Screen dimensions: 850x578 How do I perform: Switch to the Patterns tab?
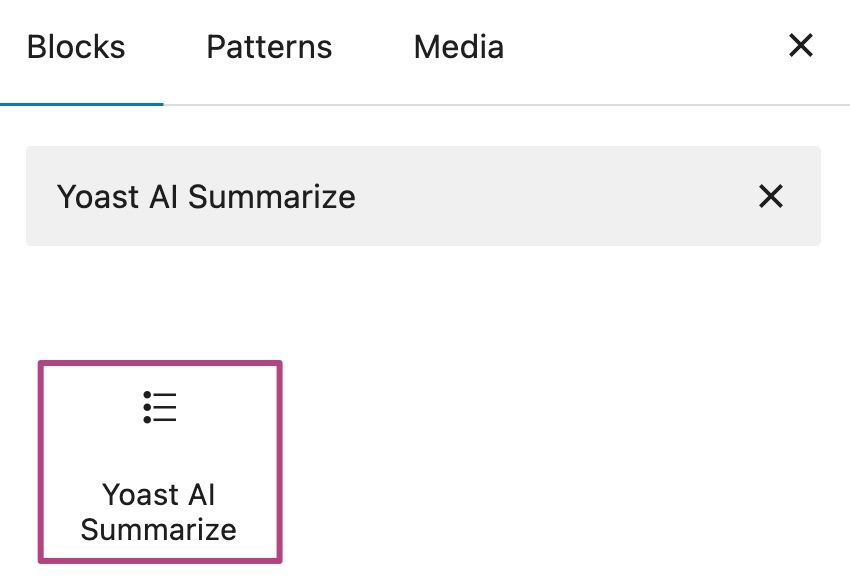[x=268, y=47]
